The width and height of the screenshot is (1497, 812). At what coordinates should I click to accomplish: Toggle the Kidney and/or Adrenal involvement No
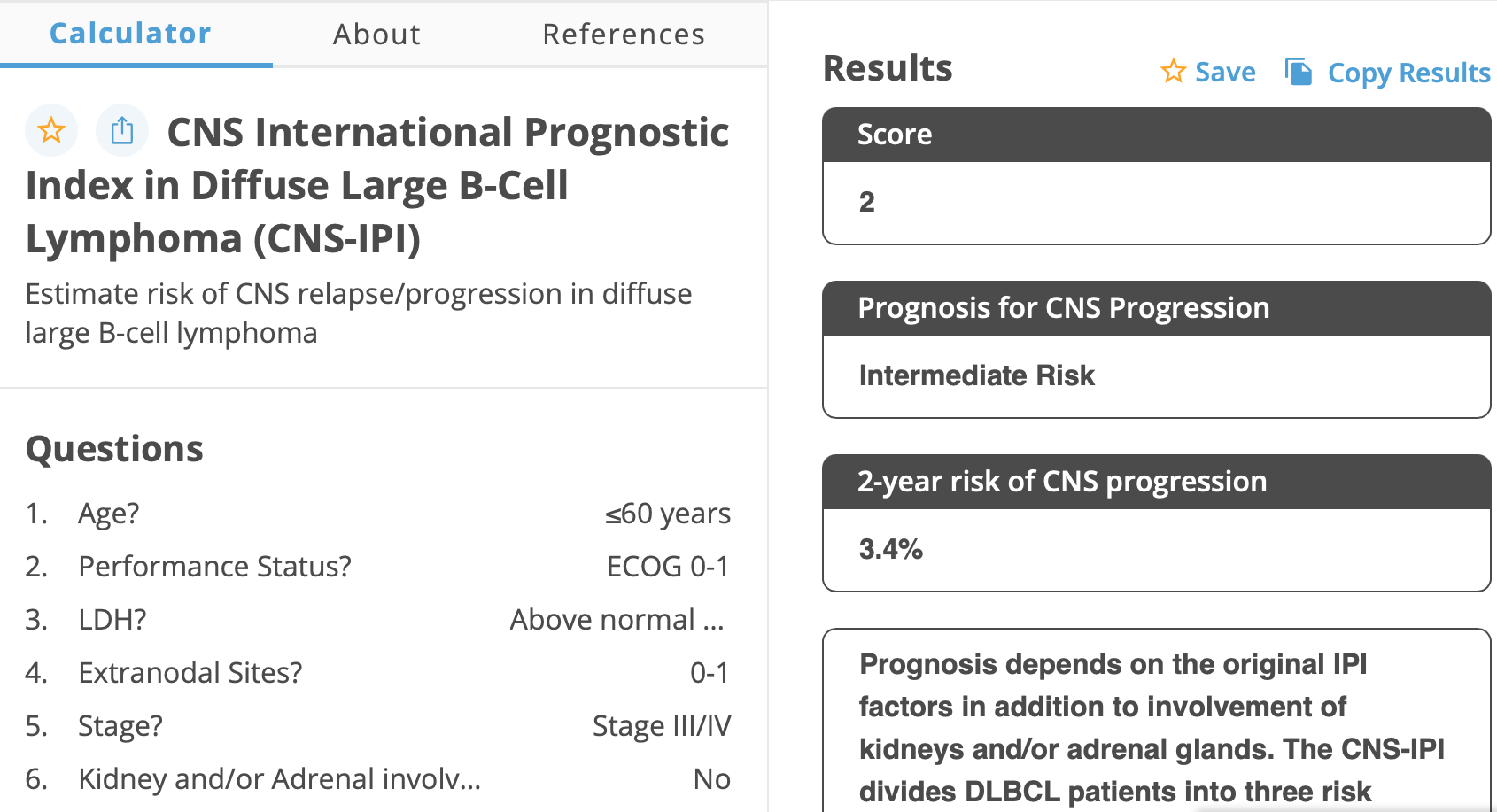coord(711,779)
